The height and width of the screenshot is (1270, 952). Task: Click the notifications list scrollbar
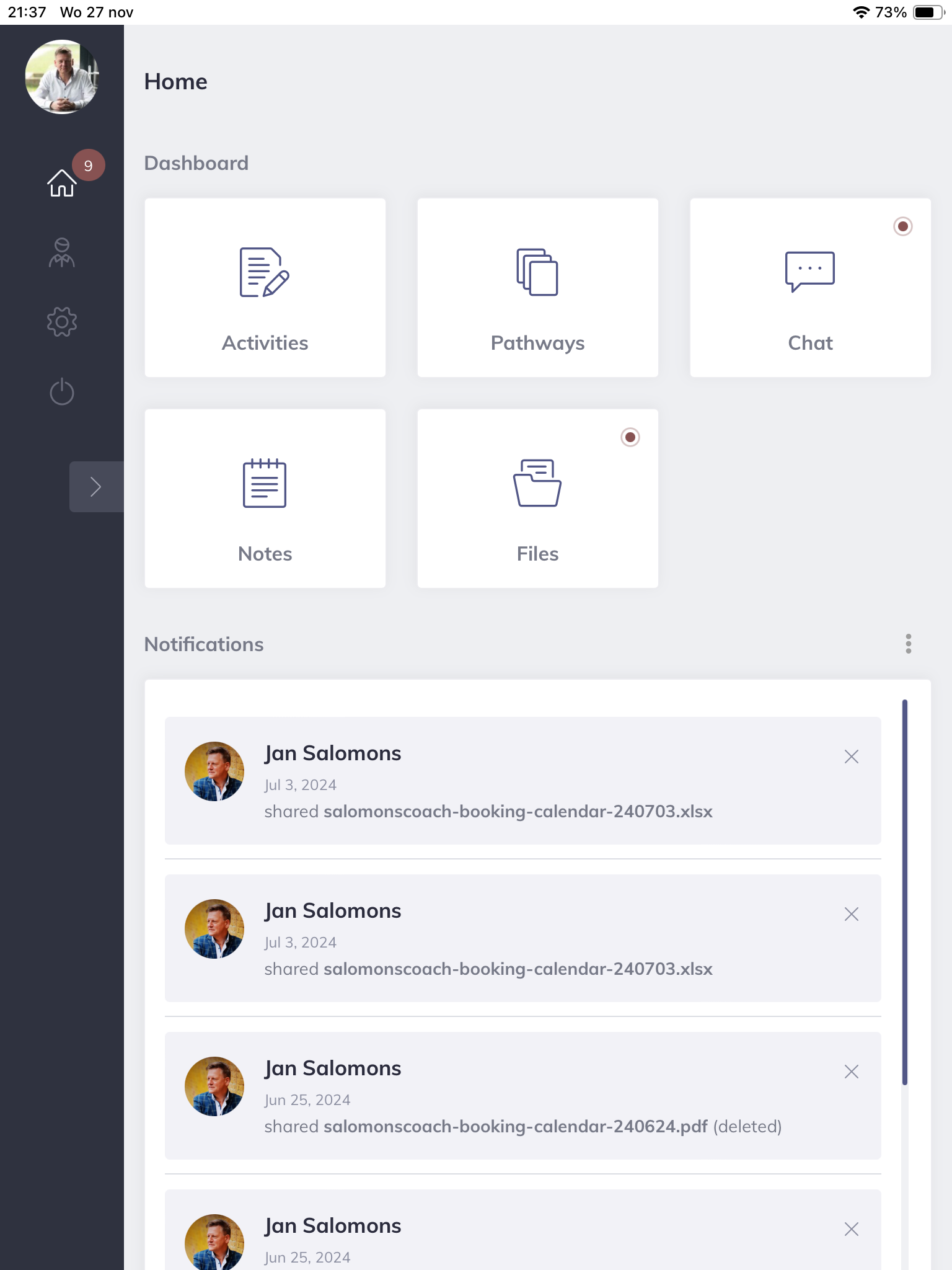(x=904, y=892)
